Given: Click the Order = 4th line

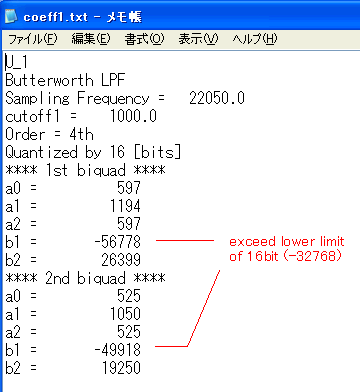Looking at the screenshot, I should click(x=49, y=134).
